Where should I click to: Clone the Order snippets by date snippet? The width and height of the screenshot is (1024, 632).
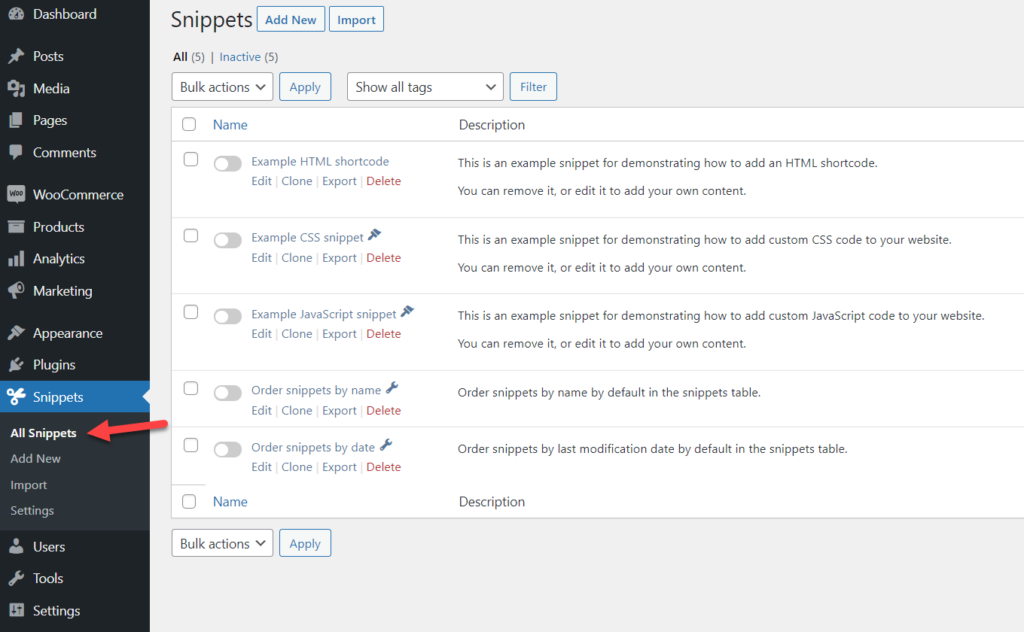point(296,467)
